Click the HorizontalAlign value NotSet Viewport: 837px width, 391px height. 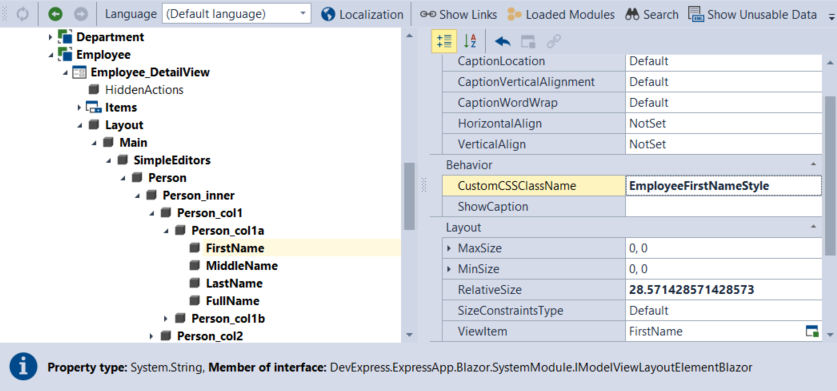[648, 124]
